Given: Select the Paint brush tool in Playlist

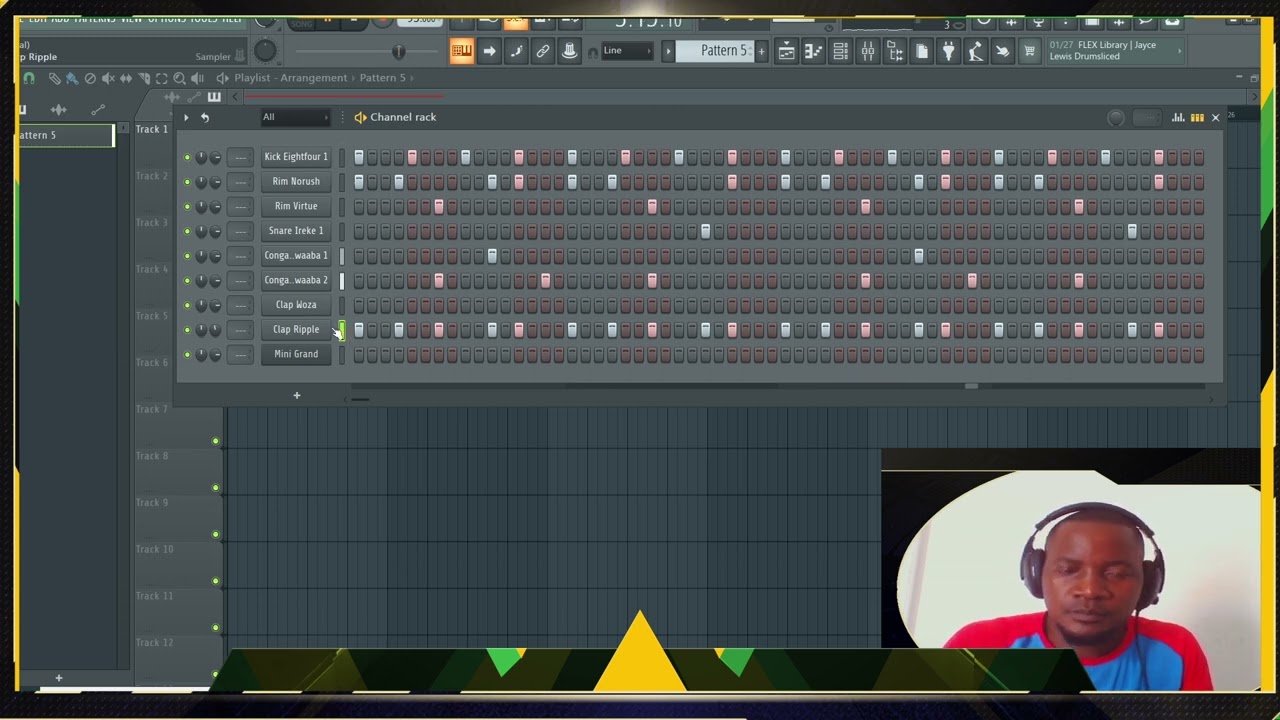Looking at the screenshot, I should (x=72, y=78).
